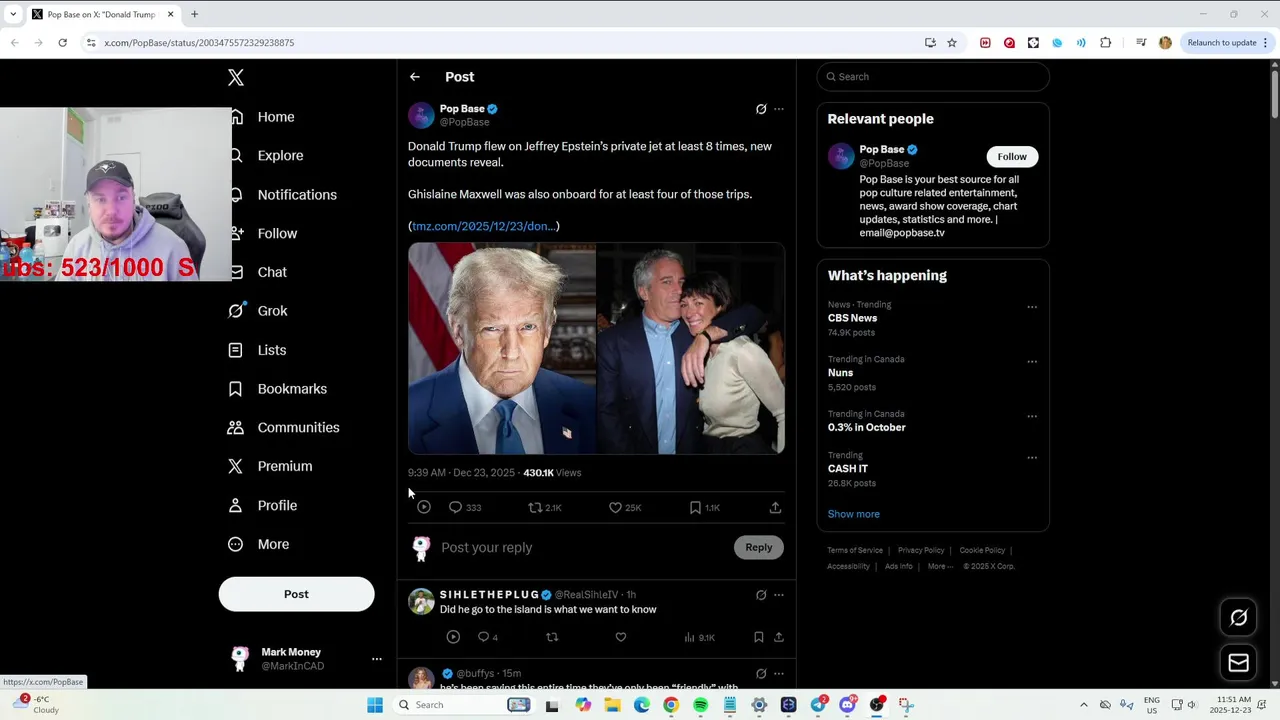Like SIHLETHEPLUG reply
Image resolution: width=1280 pixels, height=720 pixels.
point(621,637)
